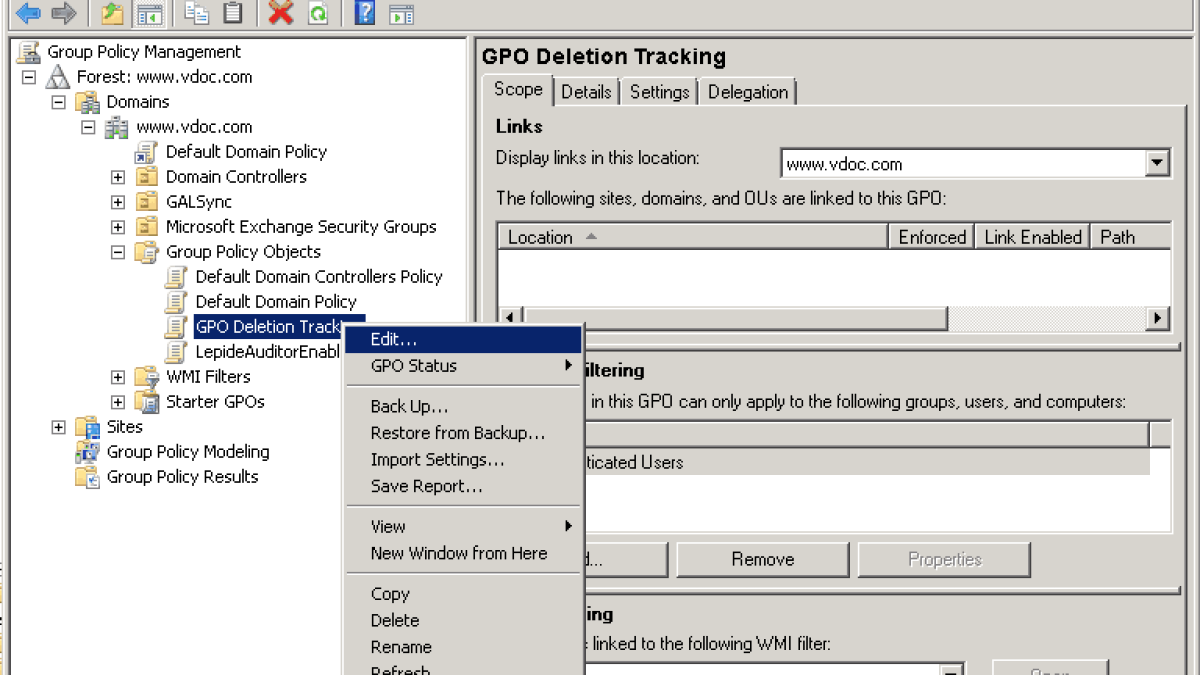Viewport: 1200px width, 675px height.
Task: Click the red X Delete toolbar icon
Action: coord(281,13)
